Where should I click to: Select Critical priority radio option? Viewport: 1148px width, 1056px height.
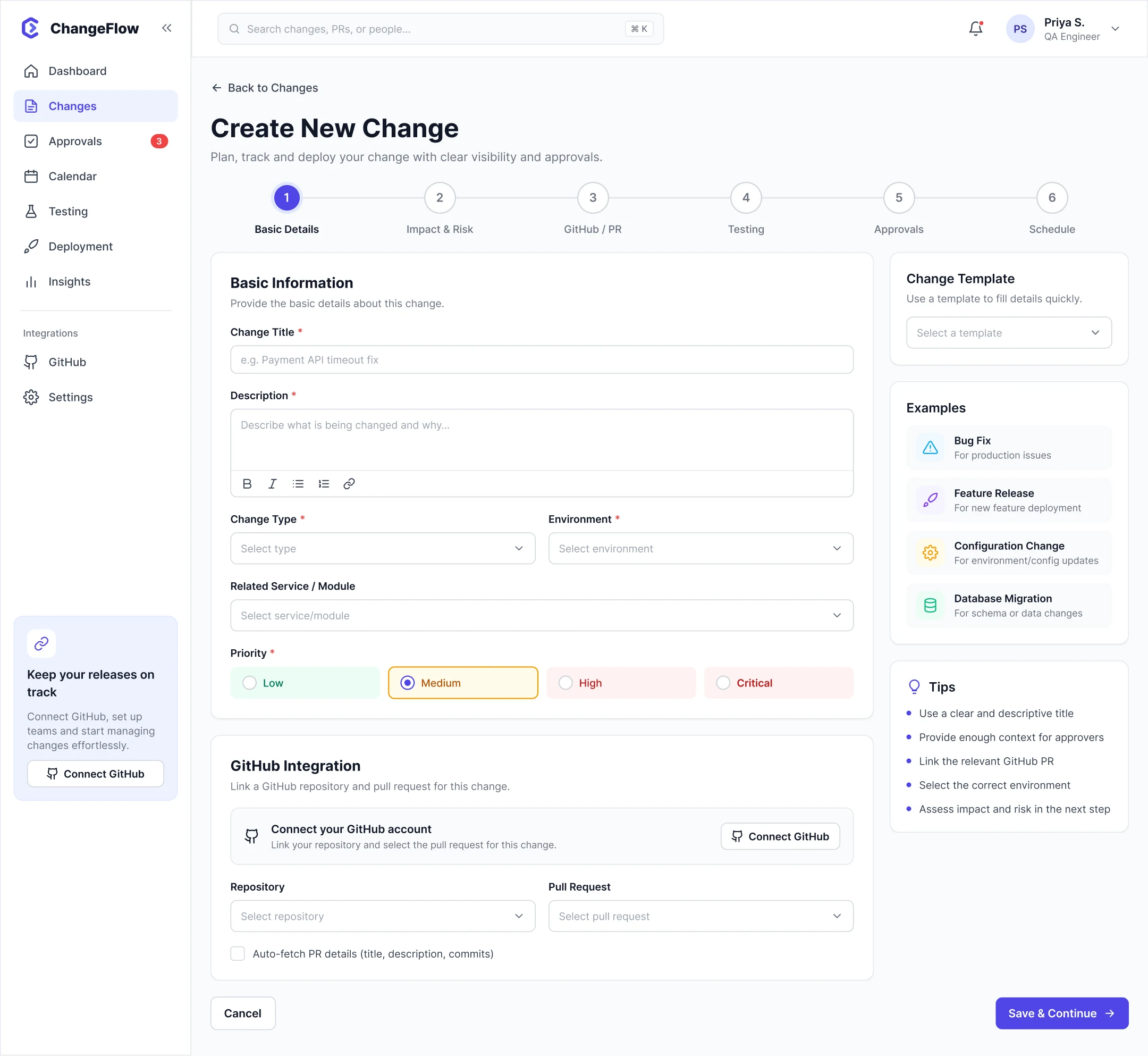tap(779, 683)
